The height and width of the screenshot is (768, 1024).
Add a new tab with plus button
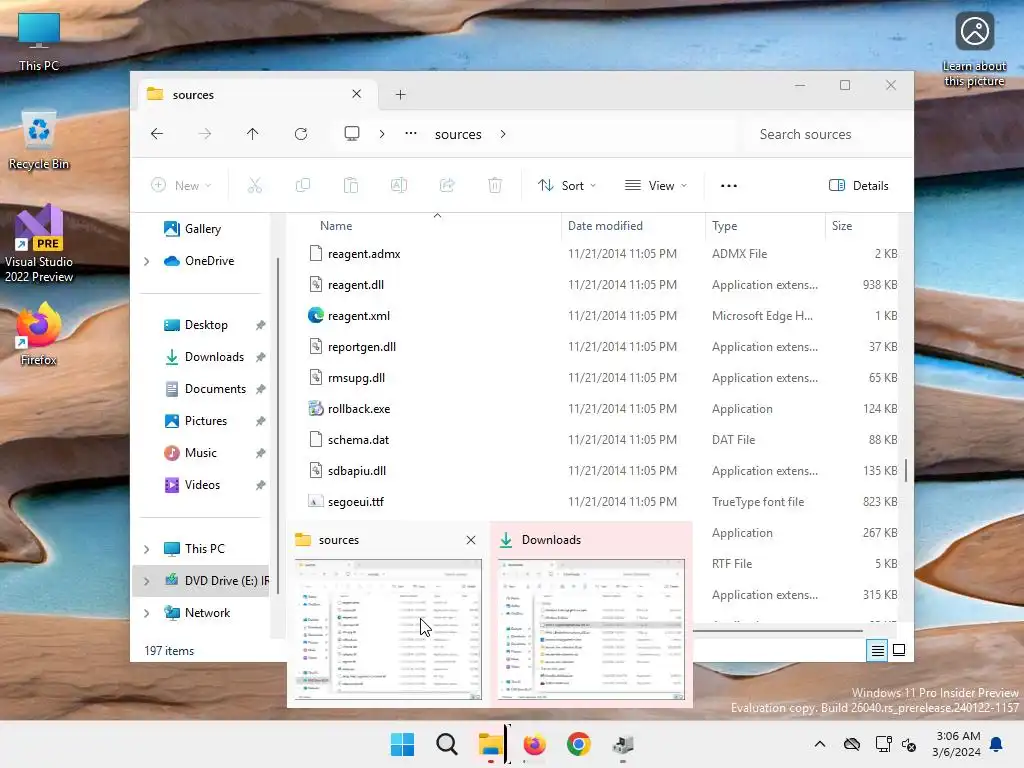tap(401, 95)
